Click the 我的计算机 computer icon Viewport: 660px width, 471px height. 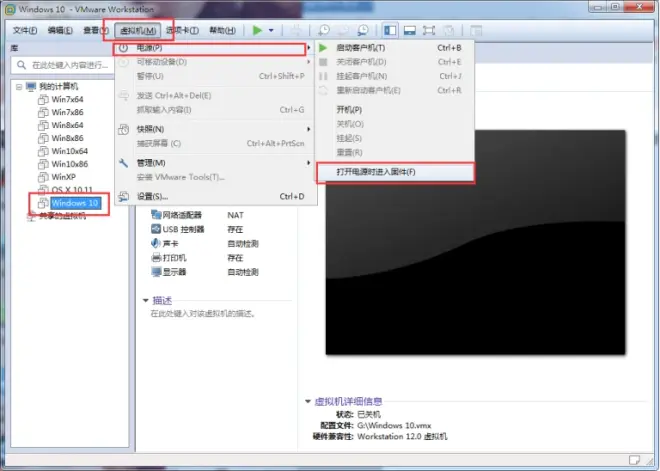click(31, 86)
